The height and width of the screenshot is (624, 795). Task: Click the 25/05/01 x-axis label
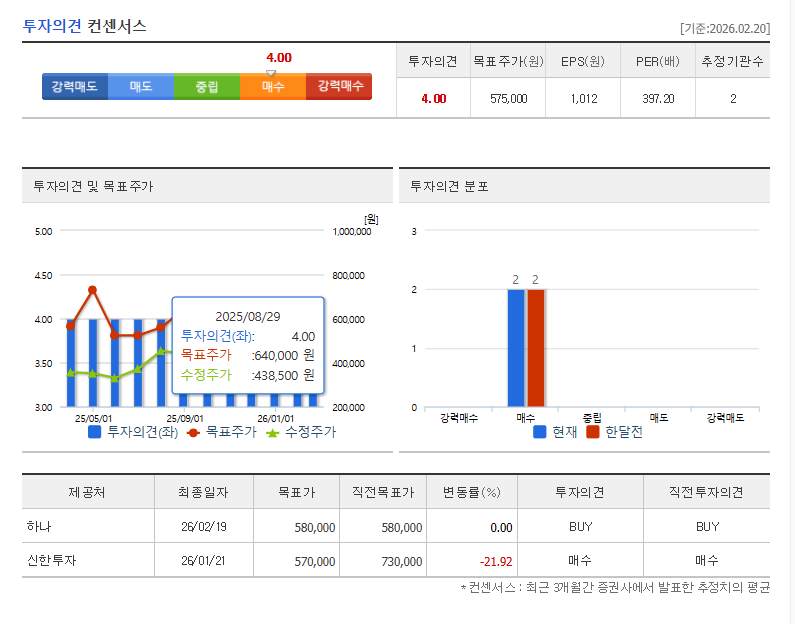[x=93, y=419]
